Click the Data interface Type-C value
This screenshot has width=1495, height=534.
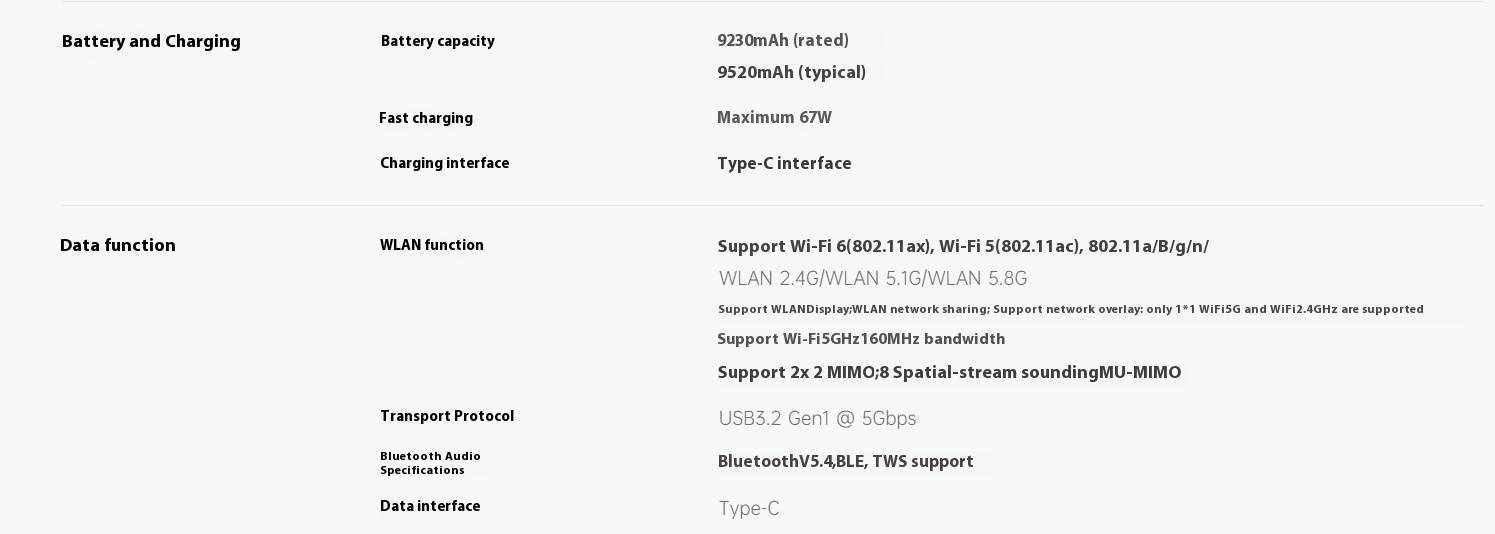(x=748, y=509)
